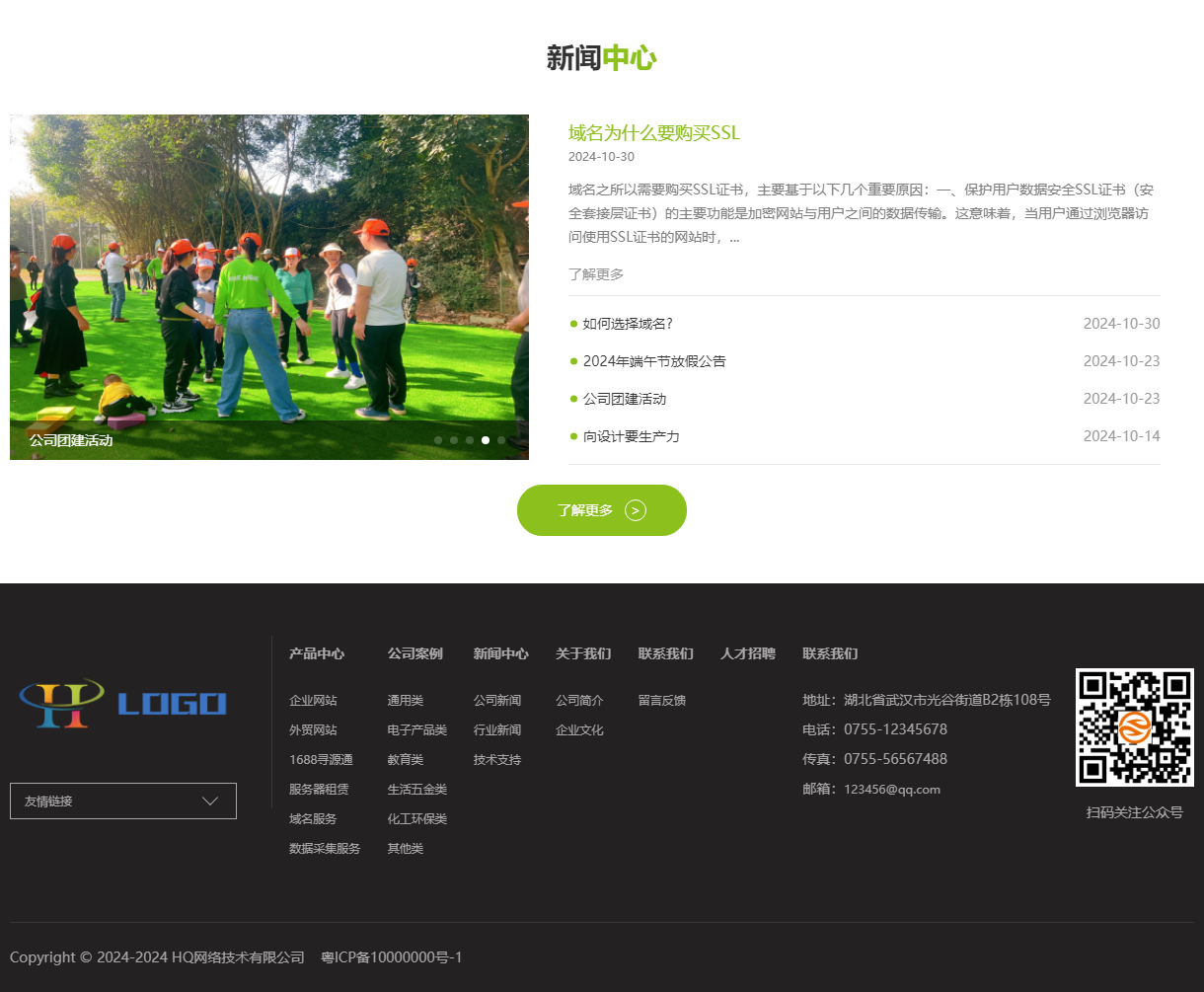Open the 友情链接 dropdown

pyautogui.click(x=123, y=801)
